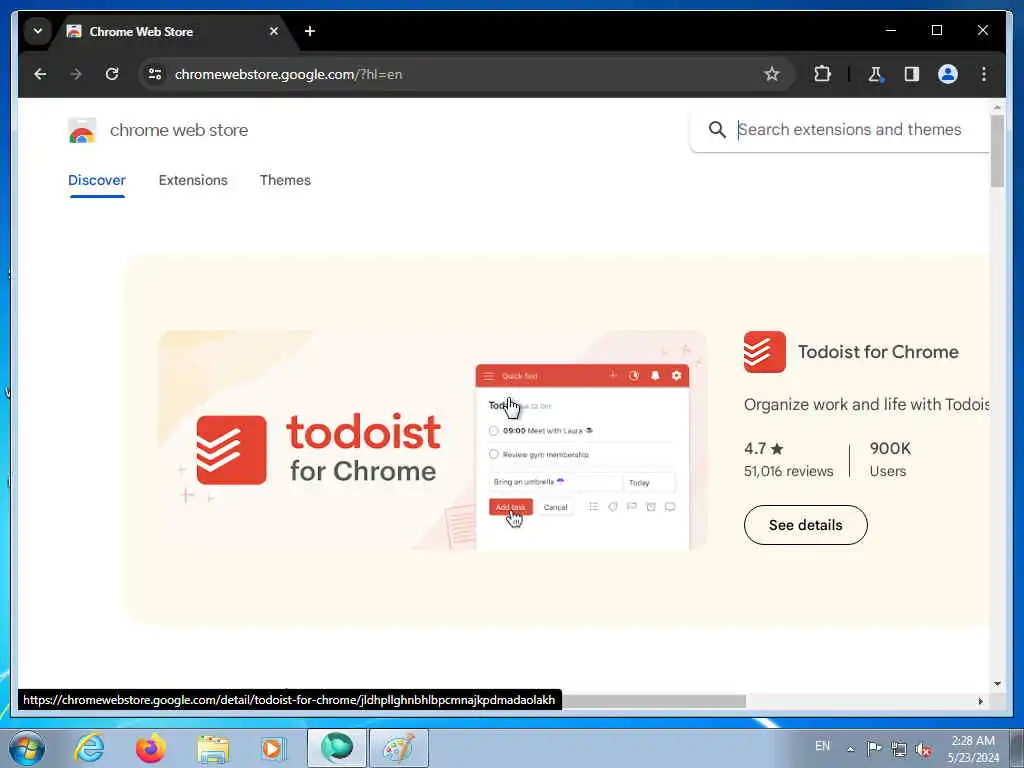
Task: Reload the current page
Action: click(112, 74)
